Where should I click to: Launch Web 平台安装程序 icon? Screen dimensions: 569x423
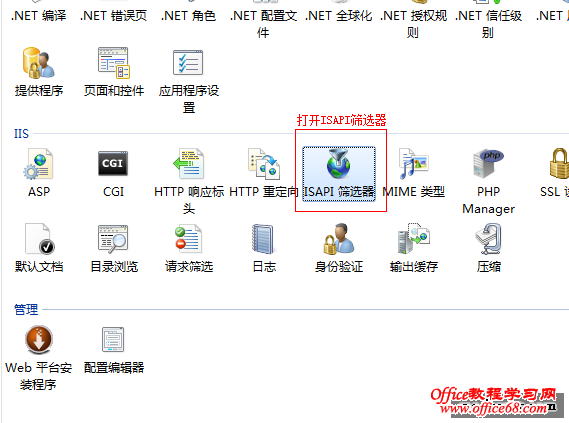[38, 340]
